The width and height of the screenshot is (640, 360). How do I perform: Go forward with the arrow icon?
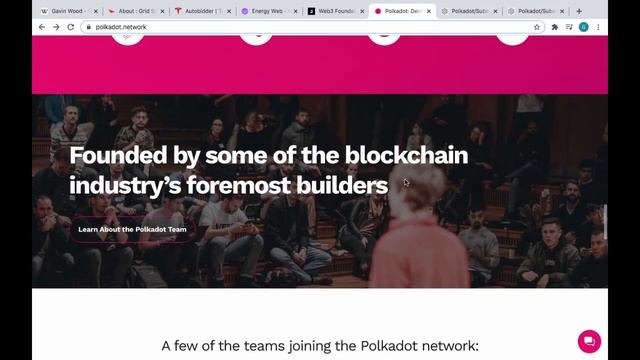tap(56, 27)
